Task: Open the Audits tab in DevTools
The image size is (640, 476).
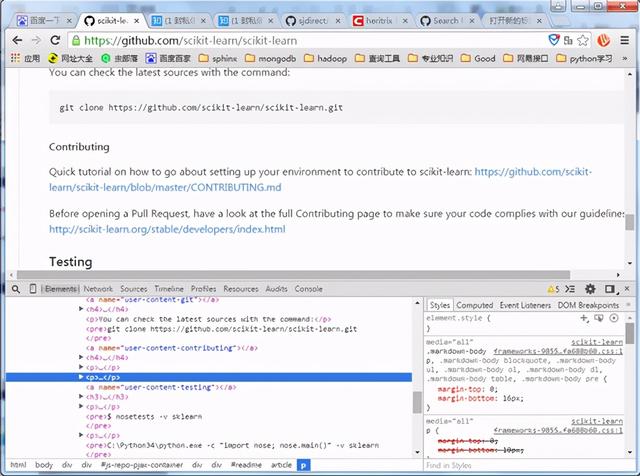Action: point(276,289)
